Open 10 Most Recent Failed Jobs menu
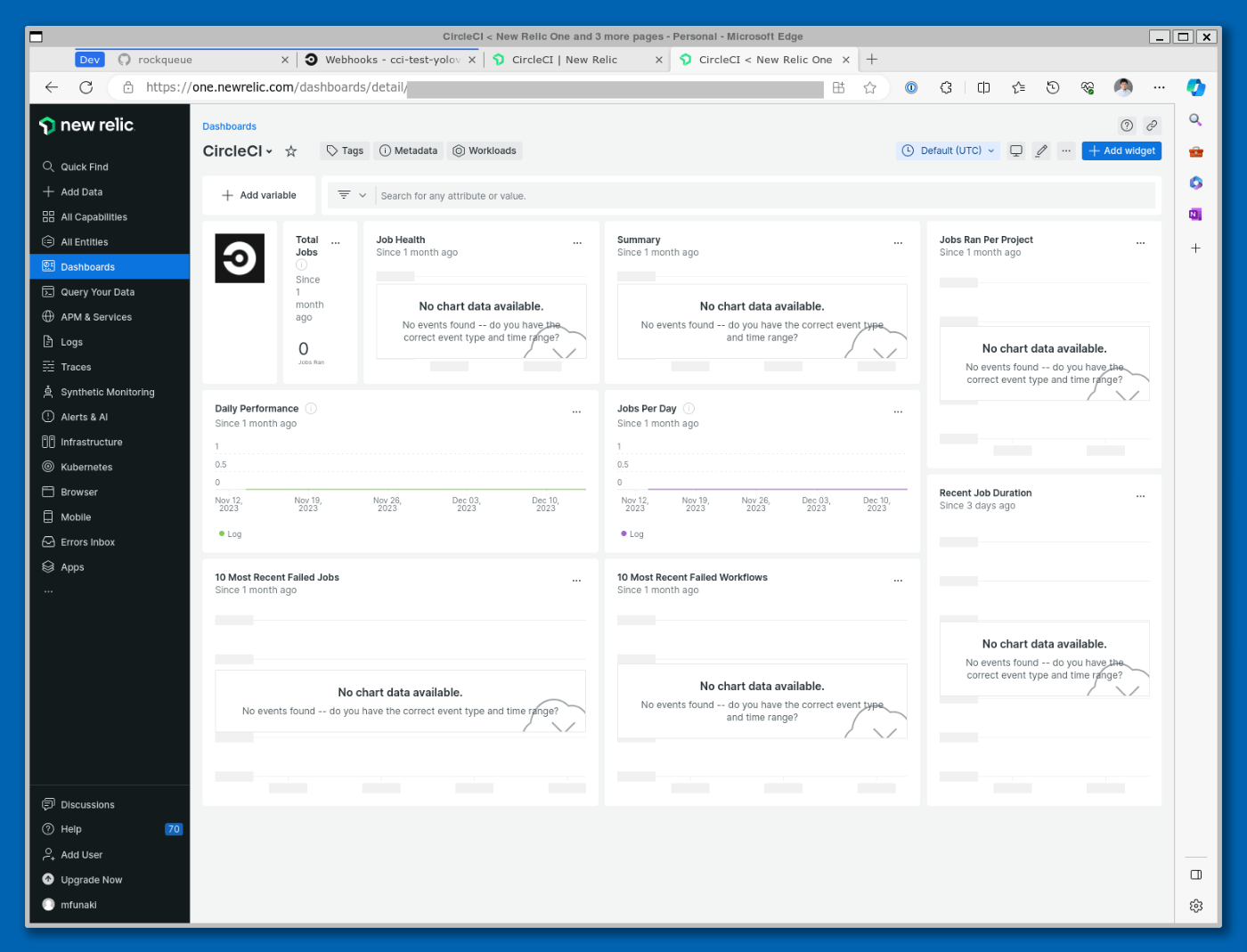 (x=576, y=580)
